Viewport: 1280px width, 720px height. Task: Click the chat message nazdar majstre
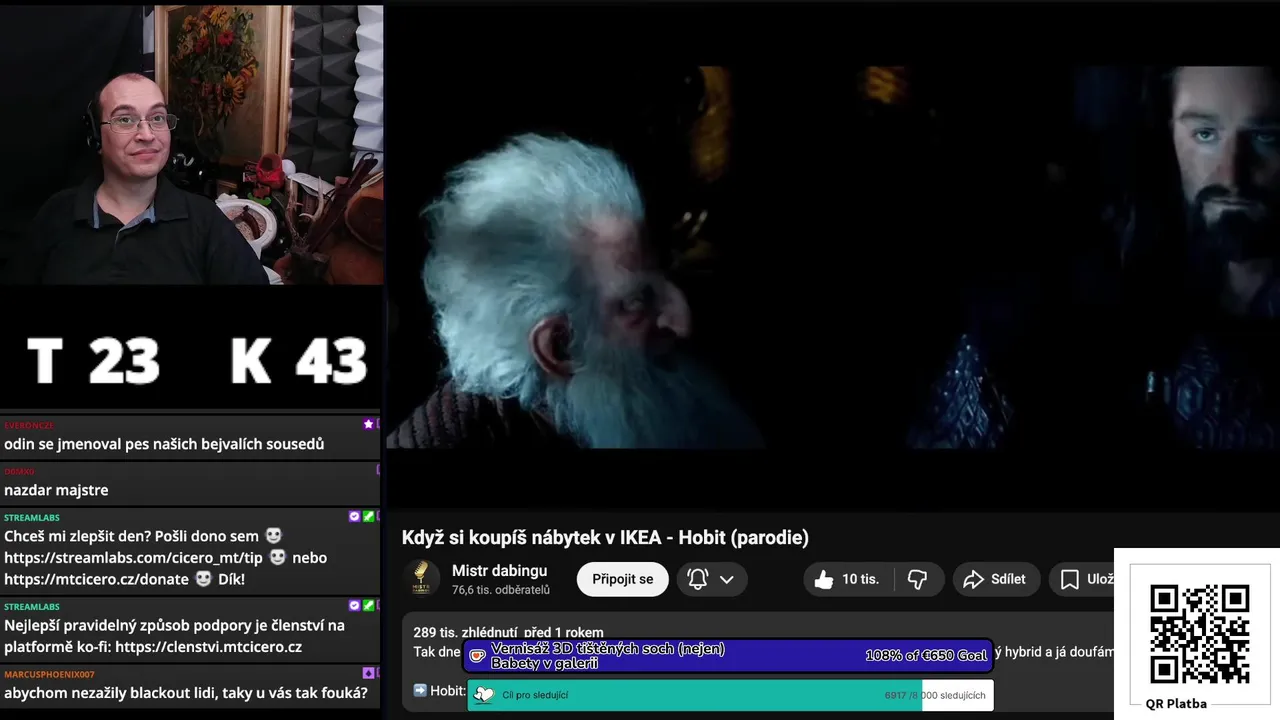pyautogui.click(x=56, y=490)
